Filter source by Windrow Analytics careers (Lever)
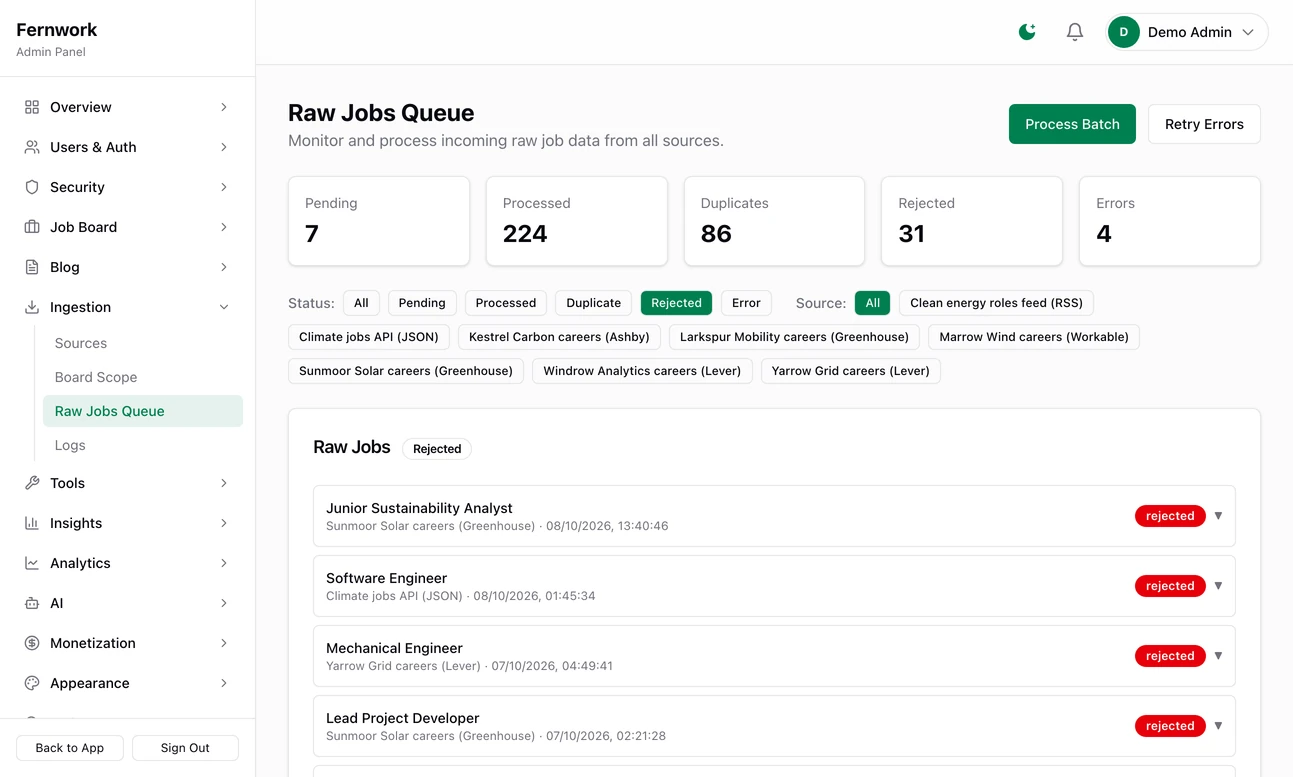 click(x=642, y=371)
